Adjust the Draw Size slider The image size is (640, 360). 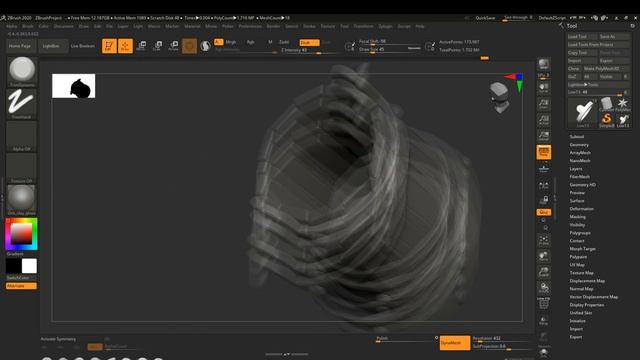(x=389, y=49)
